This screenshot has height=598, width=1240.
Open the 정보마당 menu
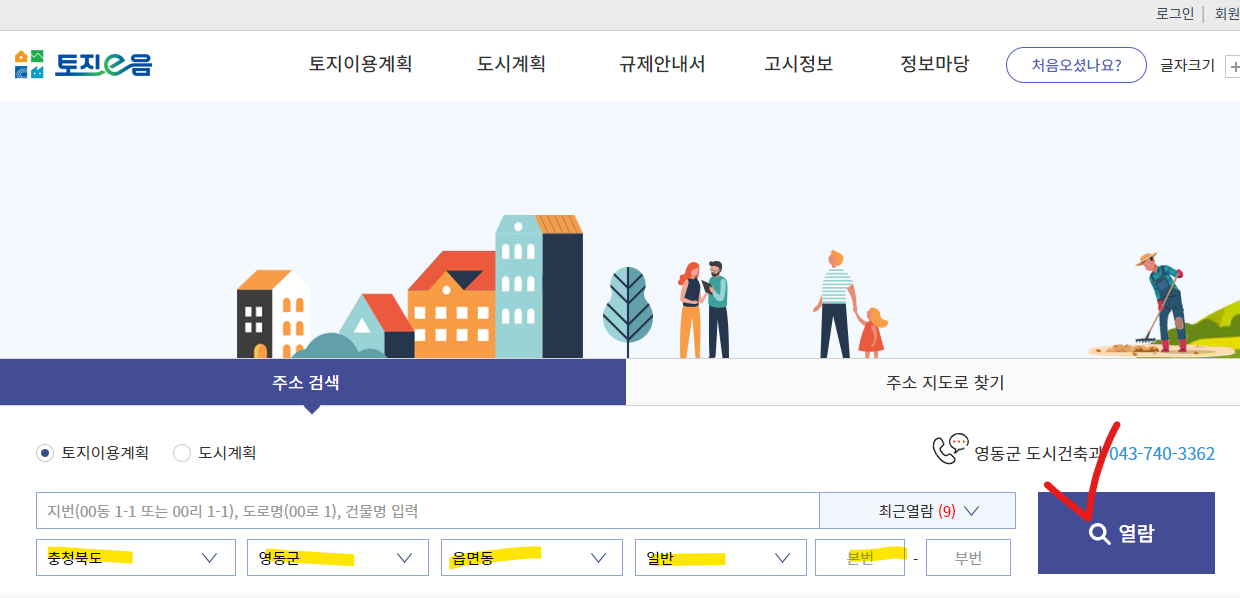coord(932,63)
